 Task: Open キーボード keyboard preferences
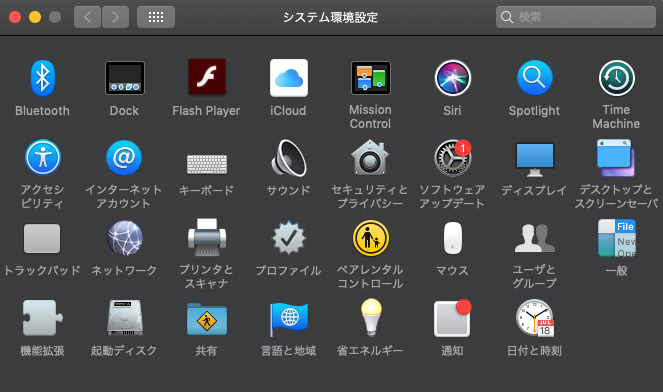point(207,164)
